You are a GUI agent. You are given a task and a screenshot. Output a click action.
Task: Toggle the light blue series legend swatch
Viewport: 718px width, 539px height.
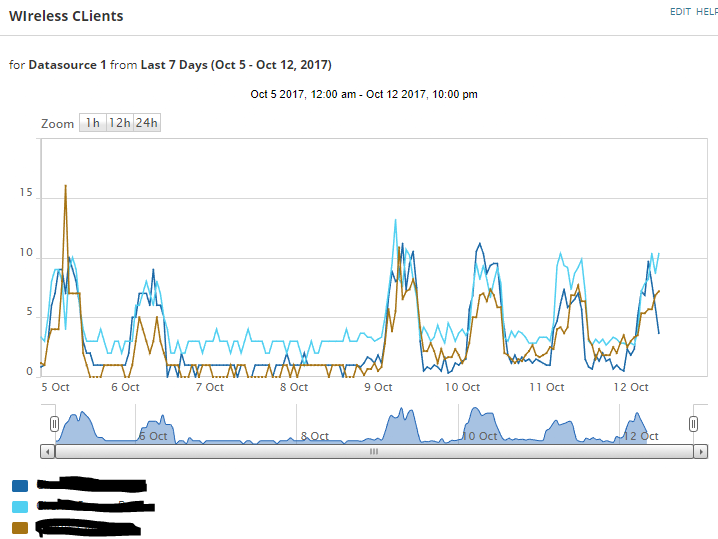click(20, 506)
